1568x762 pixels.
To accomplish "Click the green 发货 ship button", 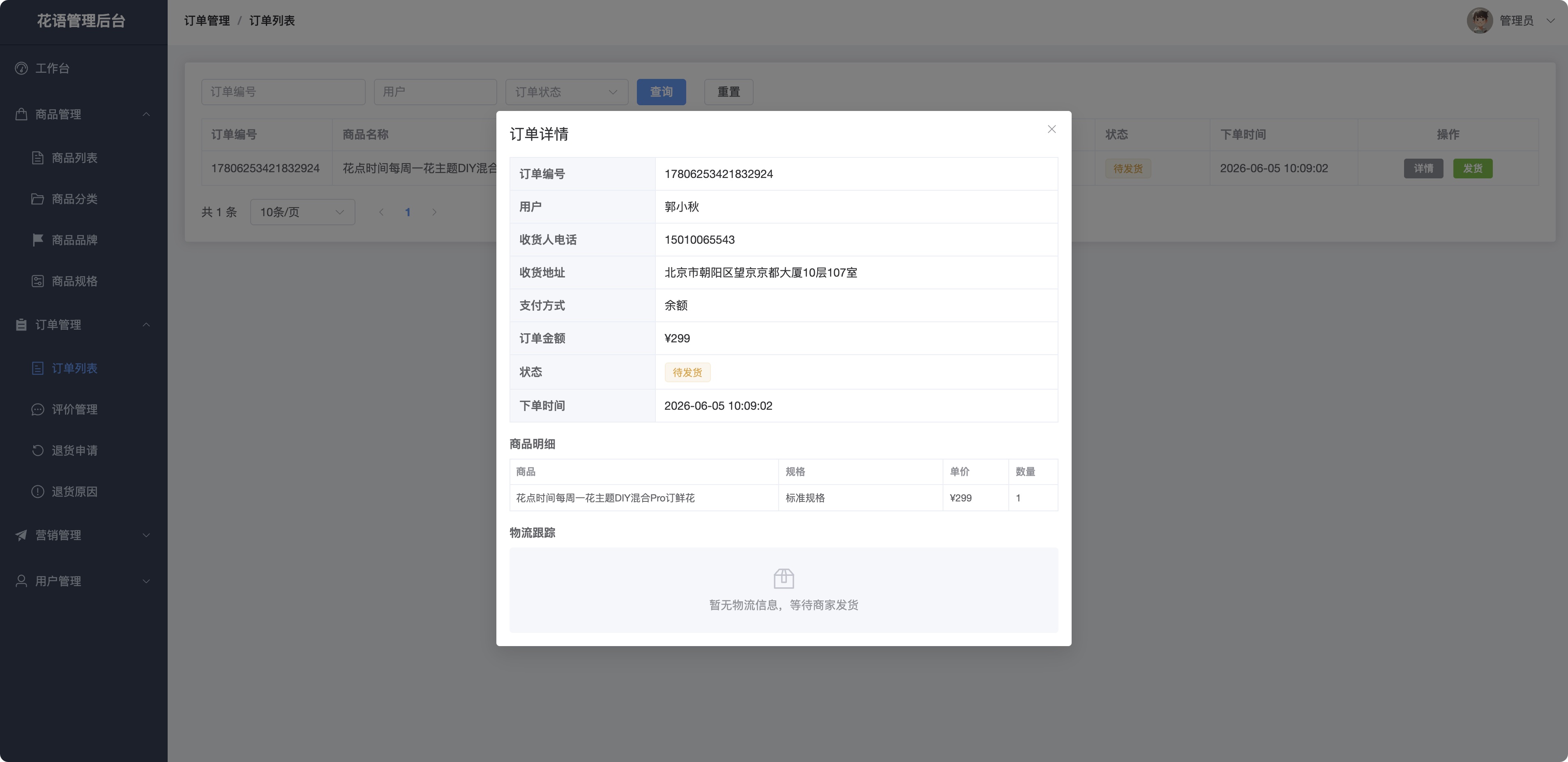I will pos(1472,169).
